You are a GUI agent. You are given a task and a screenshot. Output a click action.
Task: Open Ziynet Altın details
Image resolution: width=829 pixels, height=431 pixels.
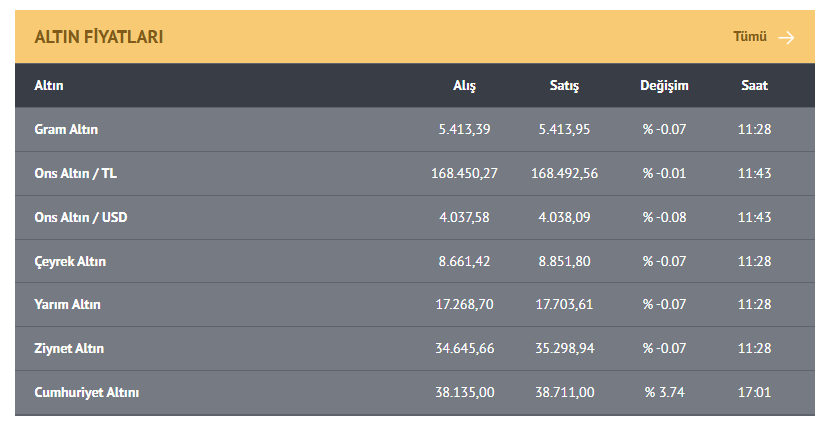coord(69,349)
